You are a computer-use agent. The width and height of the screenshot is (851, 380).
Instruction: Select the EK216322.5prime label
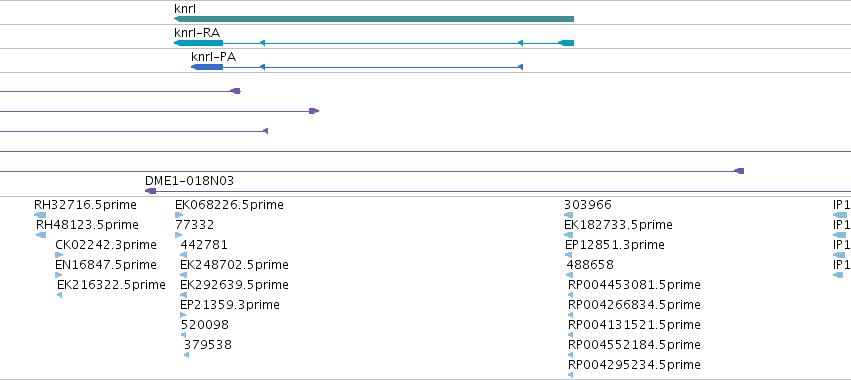tap(111, 285)
